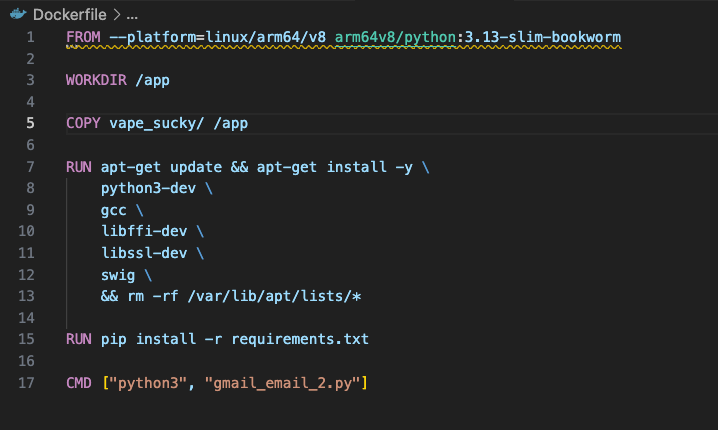Click the CMD keyword on line 17

[x=79, y=383]
